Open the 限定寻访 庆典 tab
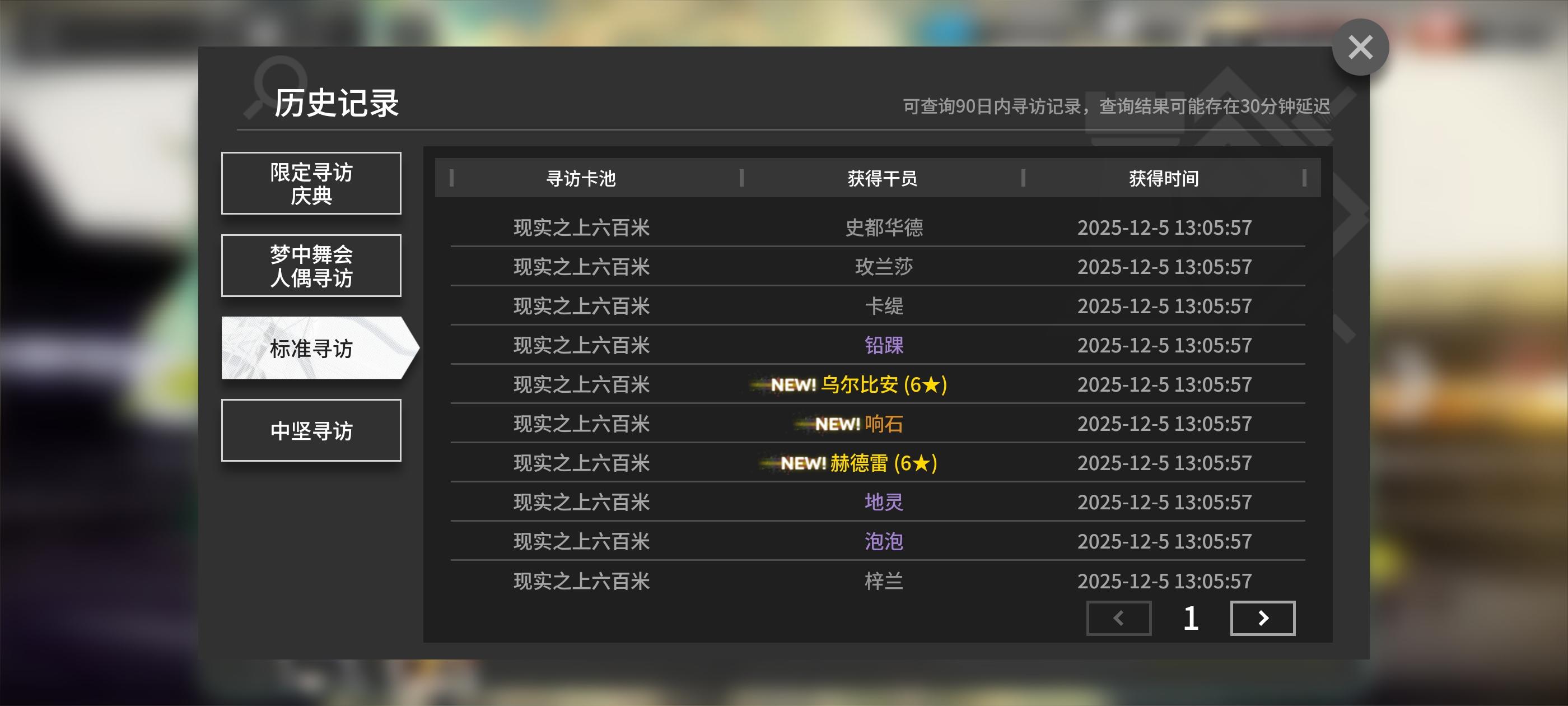 coord(311,183)
